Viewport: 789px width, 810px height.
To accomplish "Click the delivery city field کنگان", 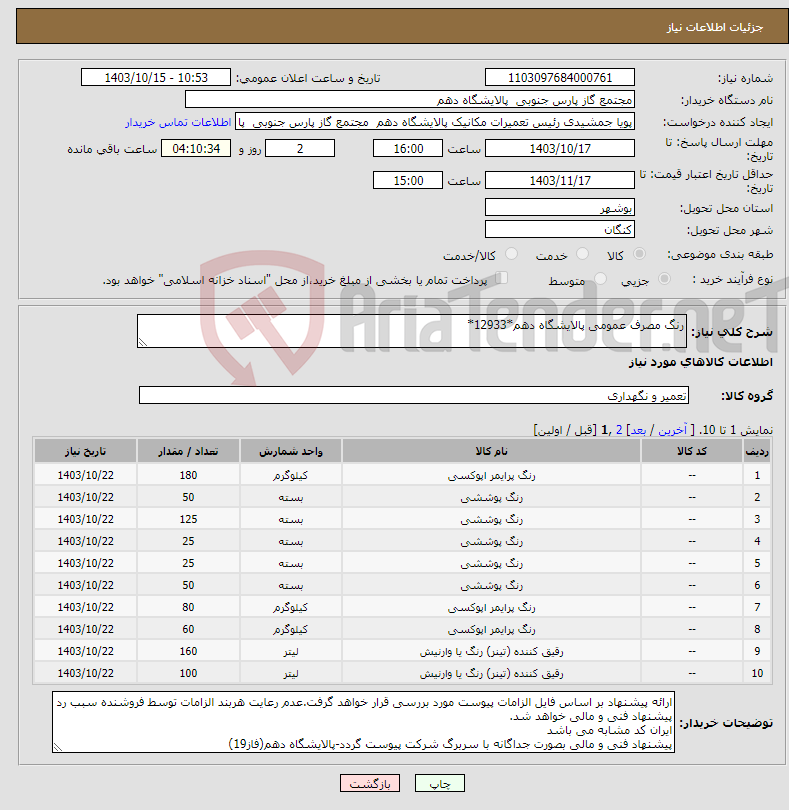I will (x=560, y=229).
